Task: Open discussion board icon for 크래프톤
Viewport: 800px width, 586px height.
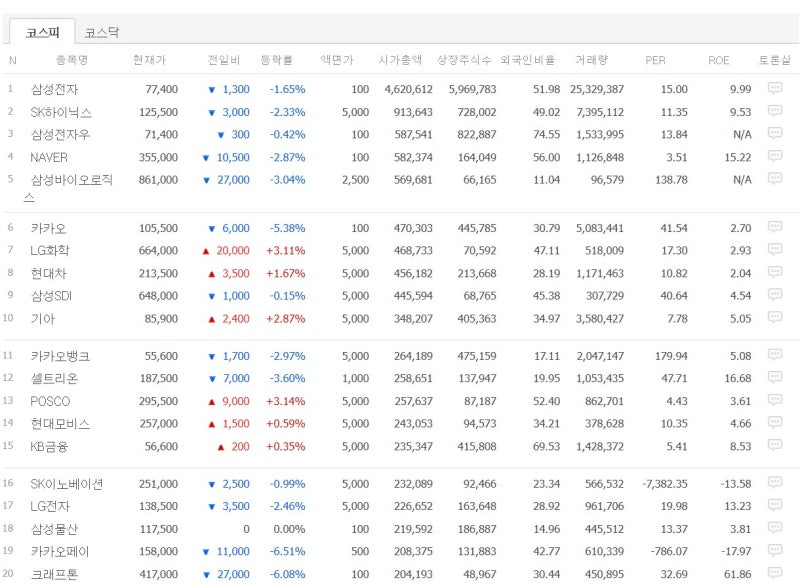Action: 774,573
